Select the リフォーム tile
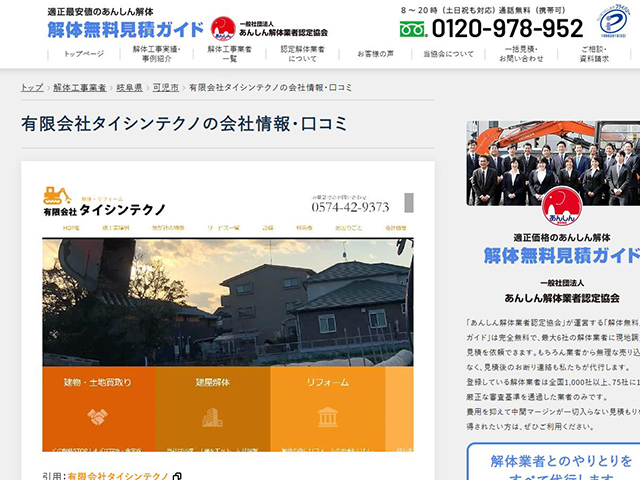Screen dimensions: 640x480 pyautogui.click(x=327, y=409)
